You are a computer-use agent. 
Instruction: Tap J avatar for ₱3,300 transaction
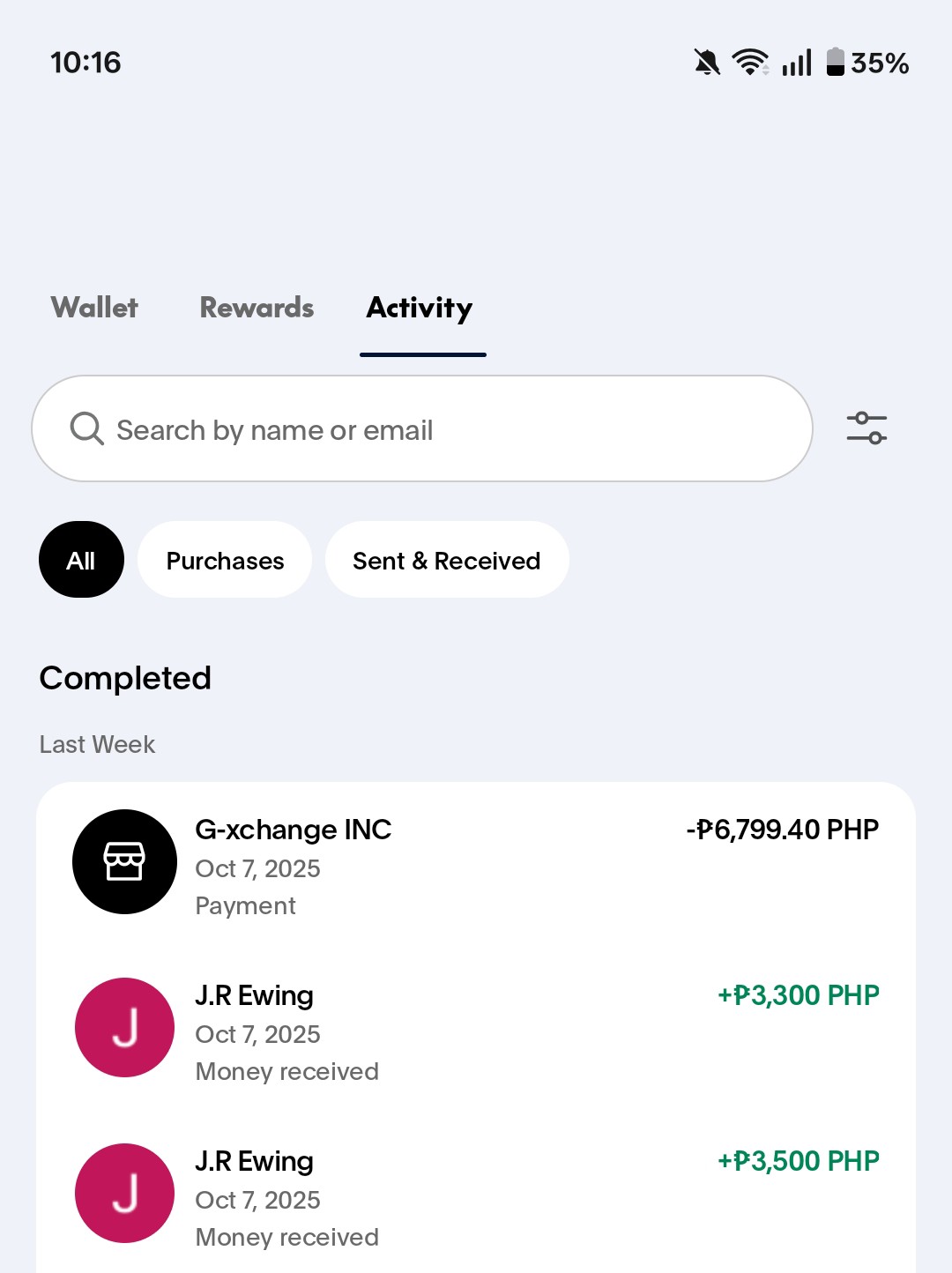[124, 1027]
